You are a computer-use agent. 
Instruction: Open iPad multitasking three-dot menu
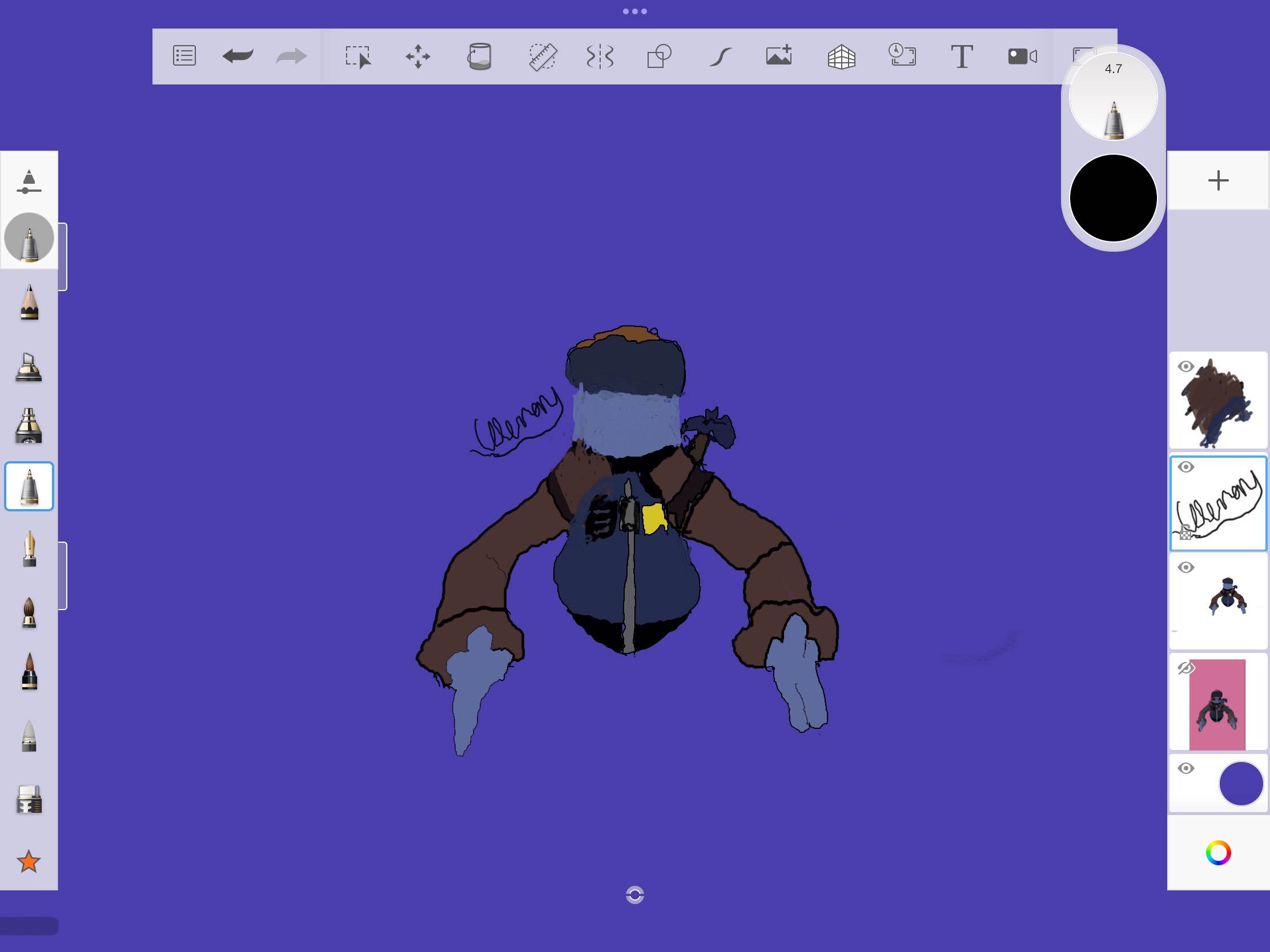coord(635,11)
